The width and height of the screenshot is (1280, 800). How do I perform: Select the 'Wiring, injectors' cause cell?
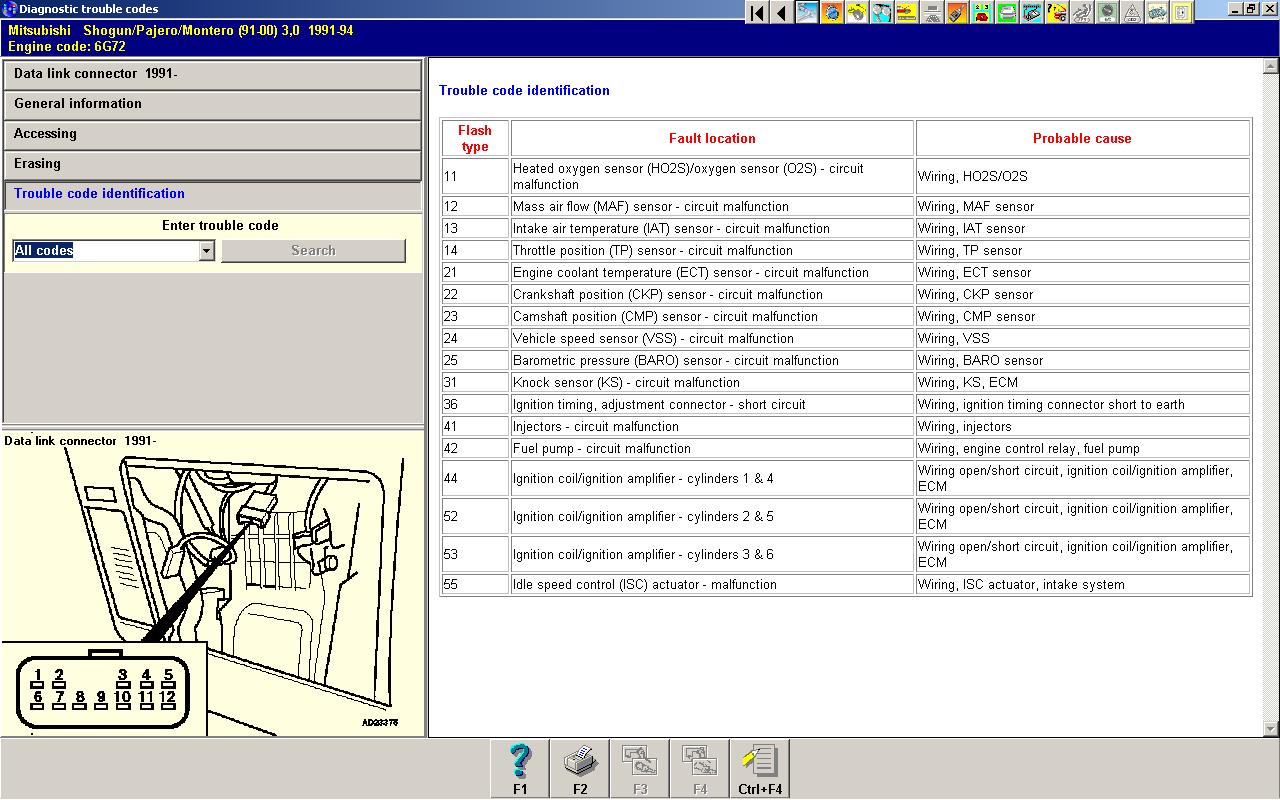(x=1082, y=426)
